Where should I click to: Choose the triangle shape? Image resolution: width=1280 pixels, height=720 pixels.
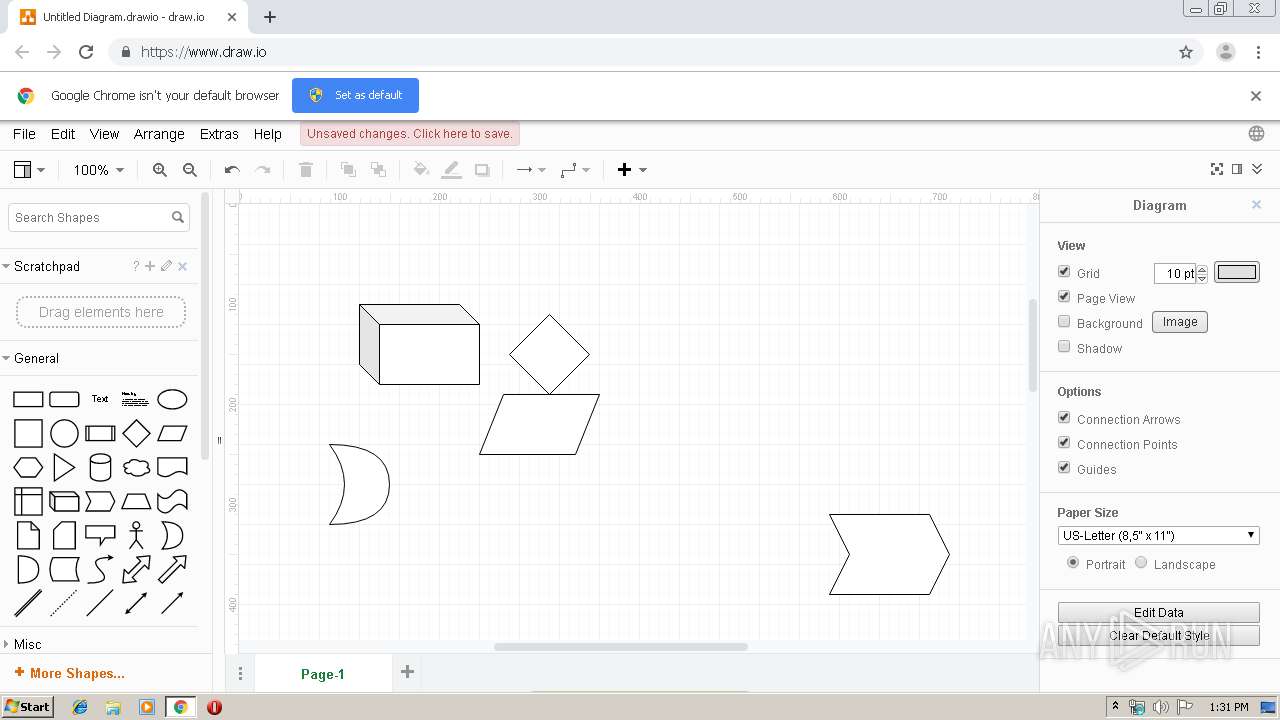[x=64, y=467]
